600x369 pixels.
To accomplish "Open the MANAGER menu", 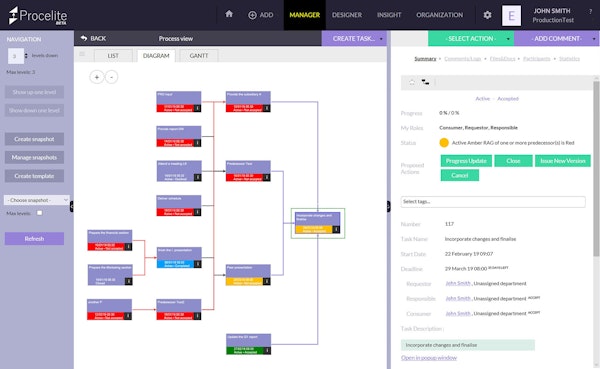I will (x=305, y=15).
